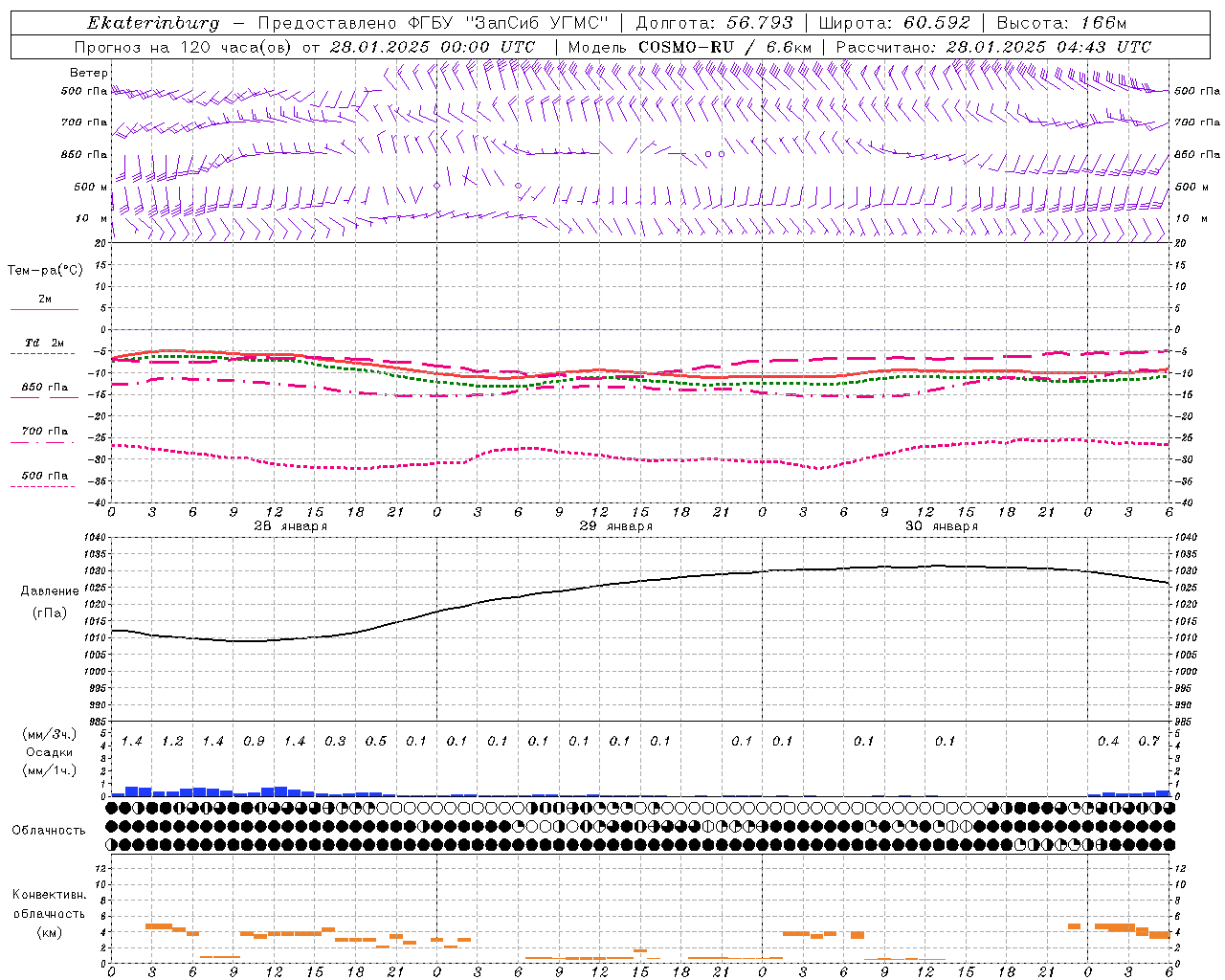
Task: Click the Конвективн. облачность label
Action: coord(50,904)
